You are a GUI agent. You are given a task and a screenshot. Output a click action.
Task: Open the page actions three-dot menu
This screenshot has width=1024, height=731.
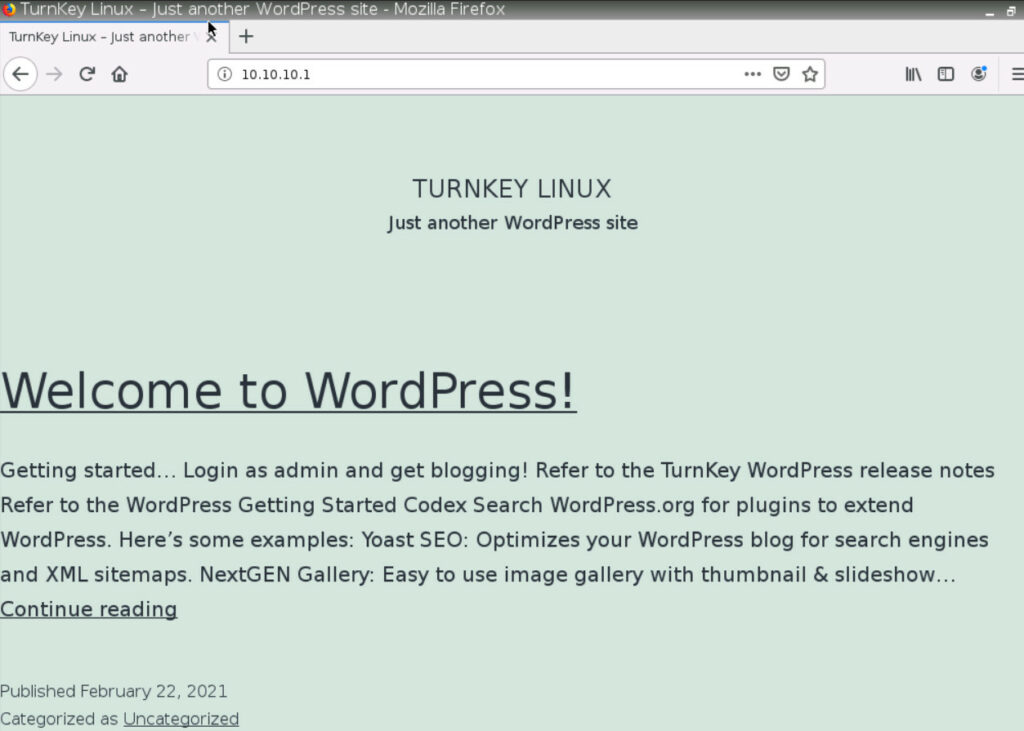(753, 74)
